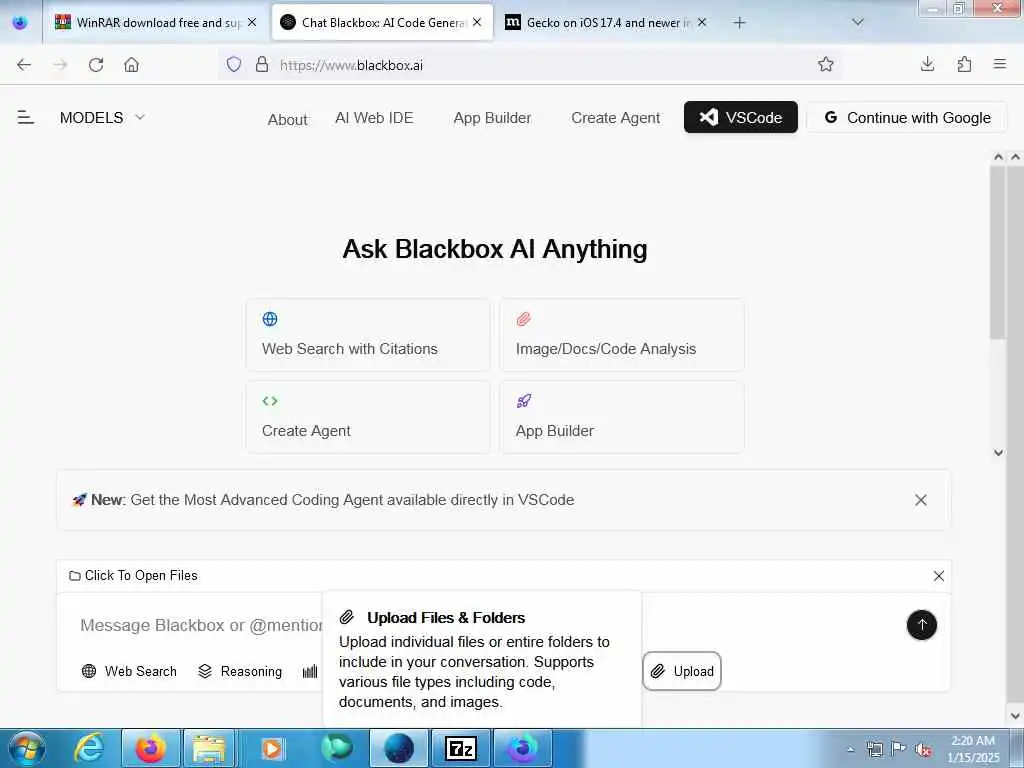Reload the page with the refresh icon
1024x768 pixels.
coord(96,65)
